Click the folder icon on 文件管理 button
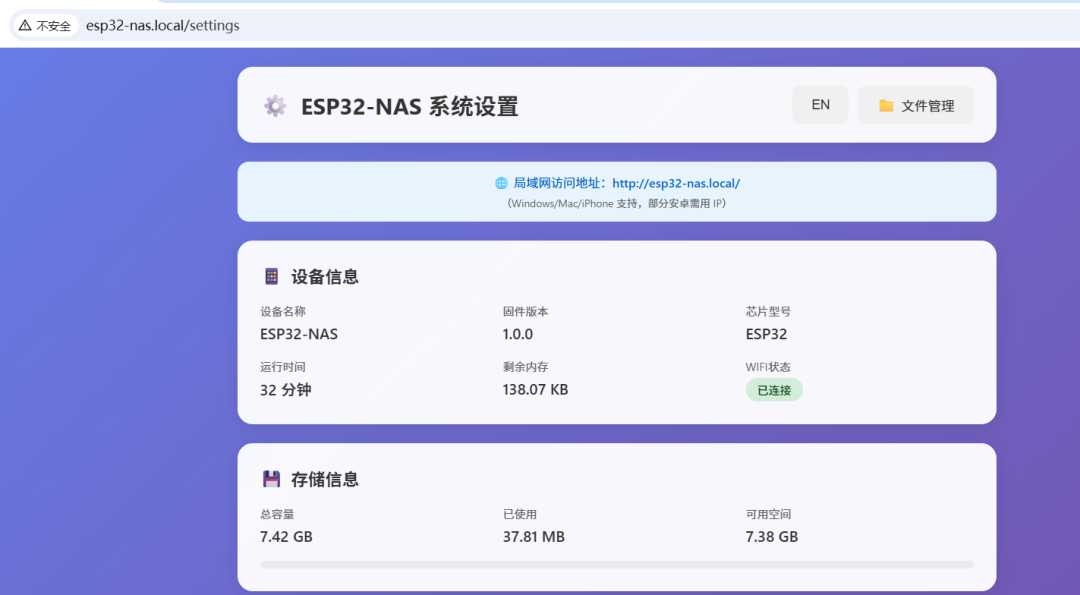The width and height of the screenshot is (1080, 595). pyautogui.click(x=885, y=104)
